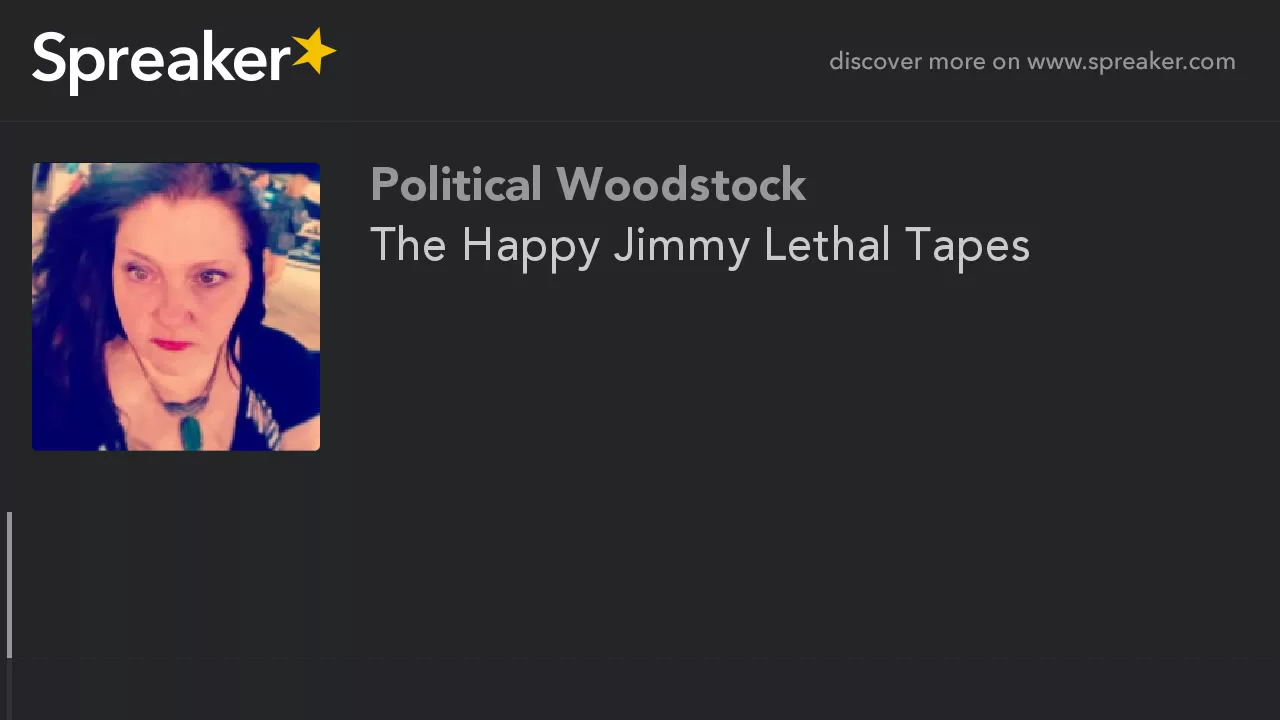Click the green pendant in the cover photo
Screen dimensions: 1280x720
coord(190,431)
